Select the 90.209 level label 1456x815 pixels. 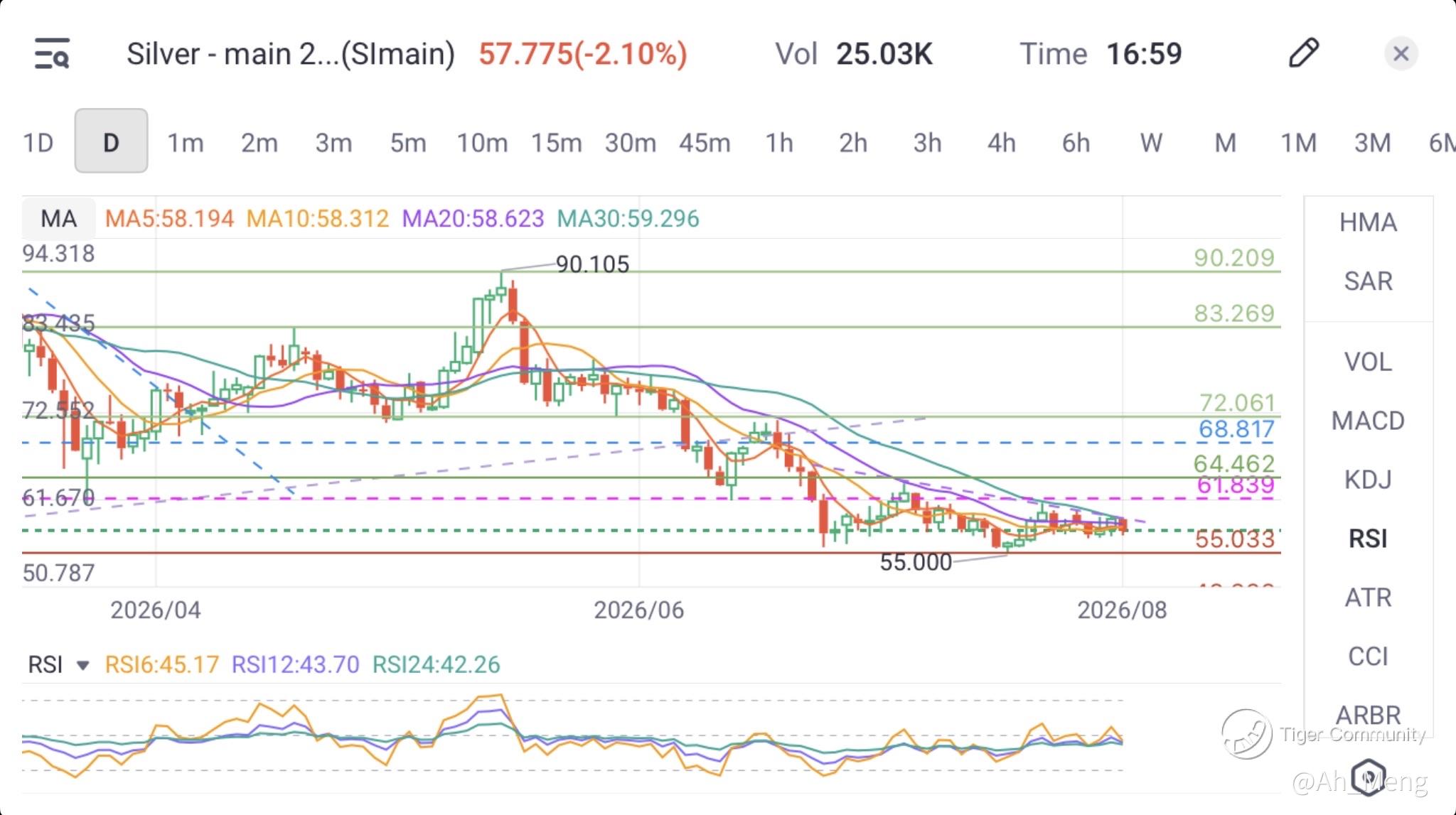(1234, 258)
